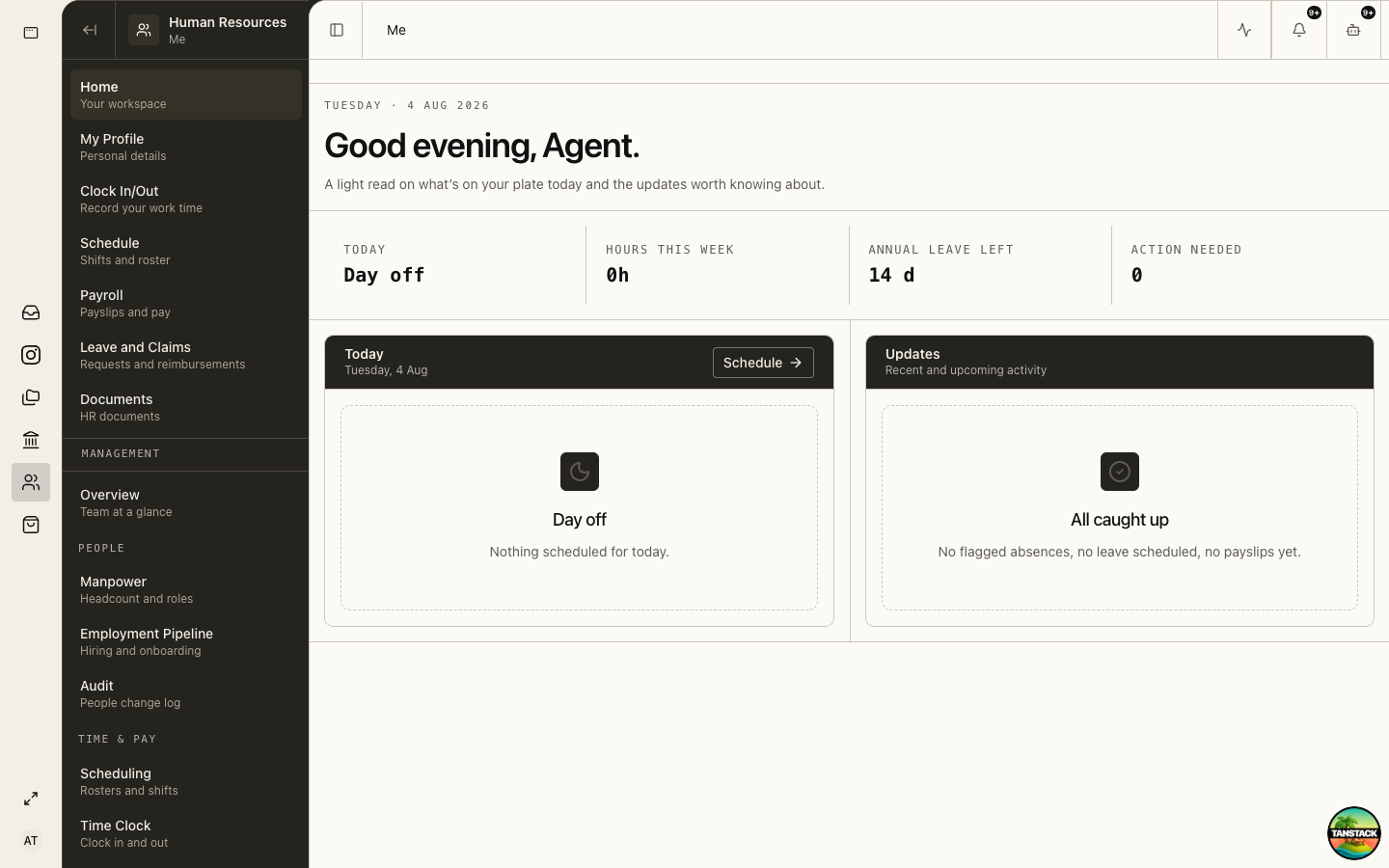Collapse sidebar with back arrow icon
The image size is (1389, 868).
90,30
